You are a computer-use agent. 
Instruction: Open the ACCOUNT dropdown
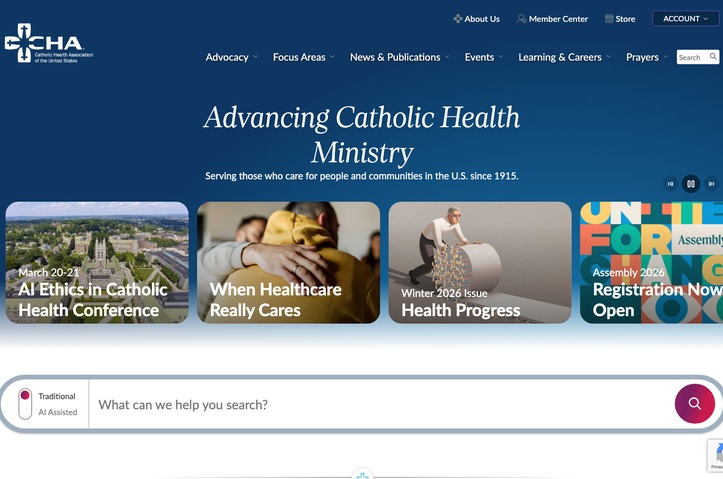pos(685,19)
